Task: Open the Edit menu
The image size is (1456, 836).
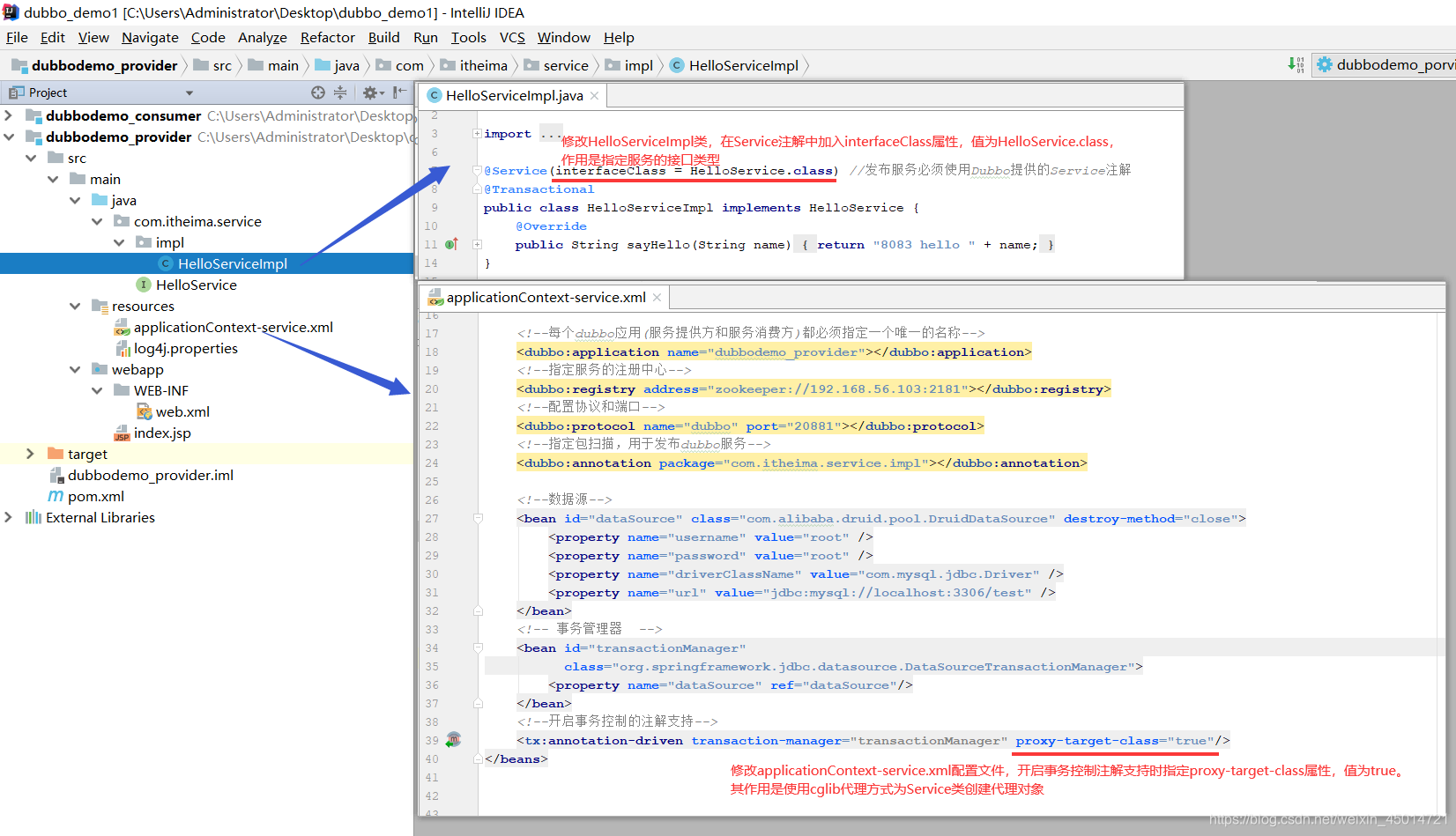Action: click(x=53, y=37)
